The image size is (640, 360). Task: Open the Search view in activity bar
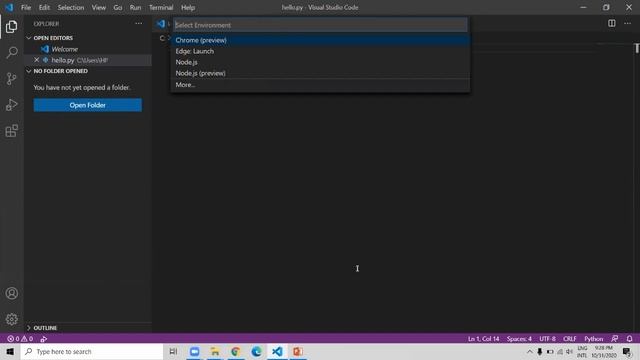coord(11,53)
